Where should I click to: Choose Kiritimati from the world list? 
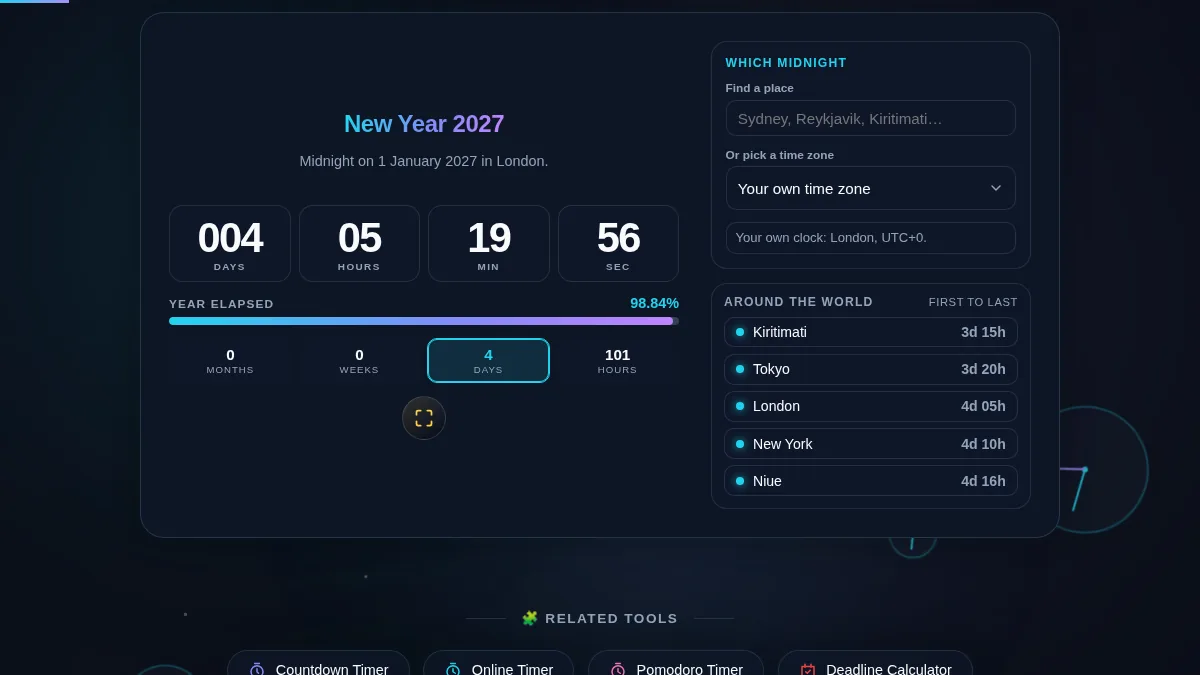(x=870, y=332)
